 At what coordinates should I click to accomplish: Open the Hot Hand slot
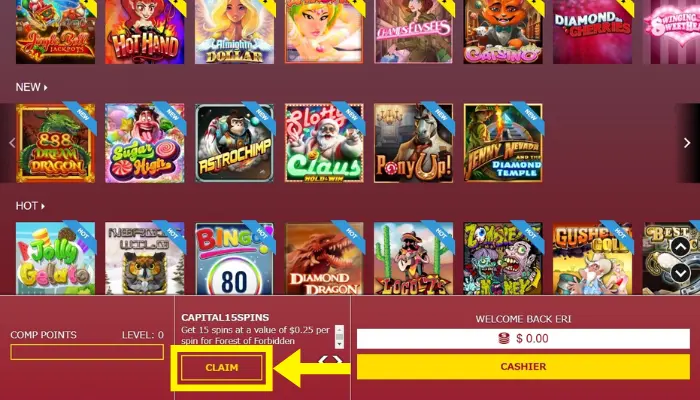point(145,32)
